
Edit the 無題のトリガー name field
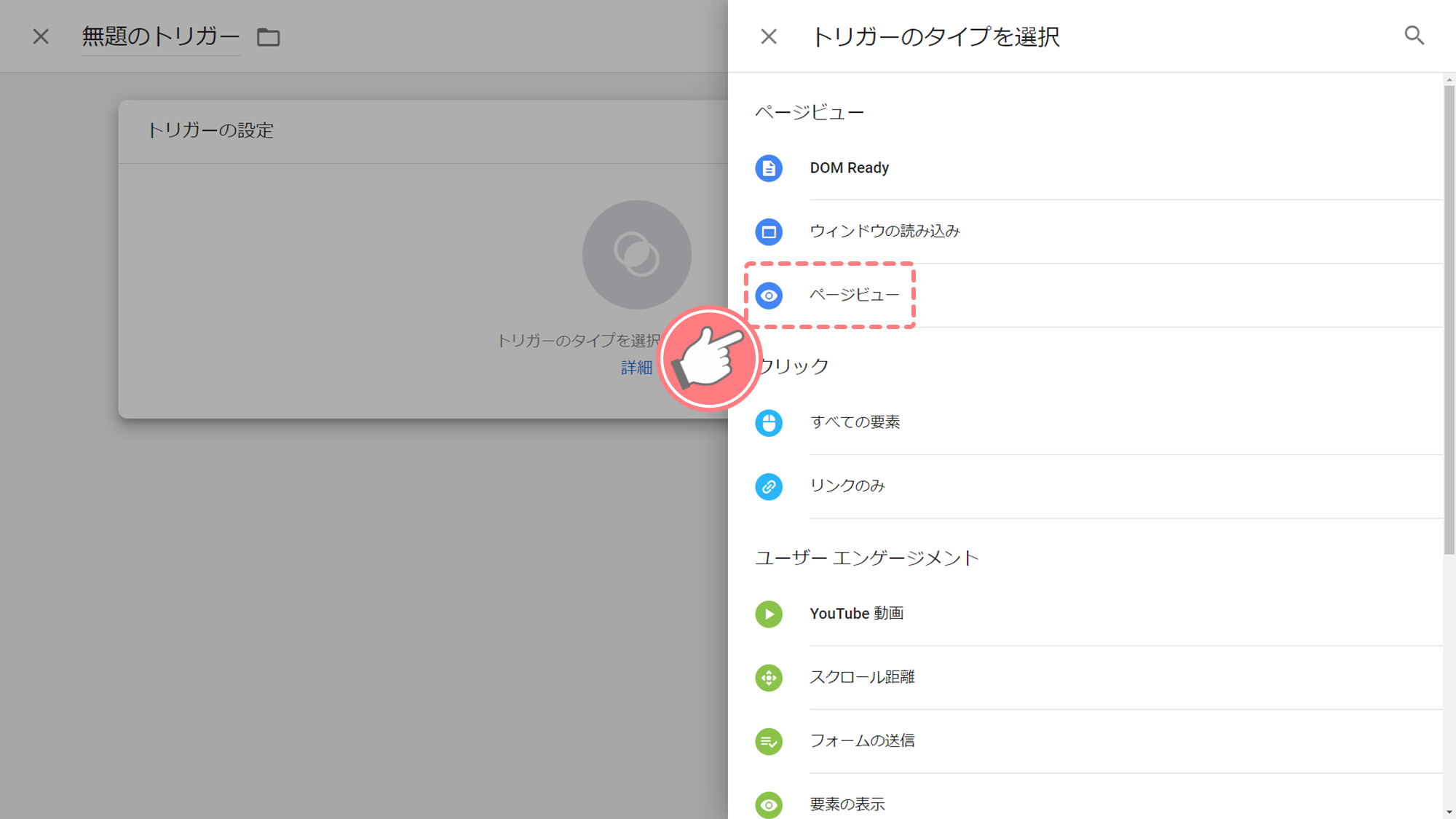(160, 36)
